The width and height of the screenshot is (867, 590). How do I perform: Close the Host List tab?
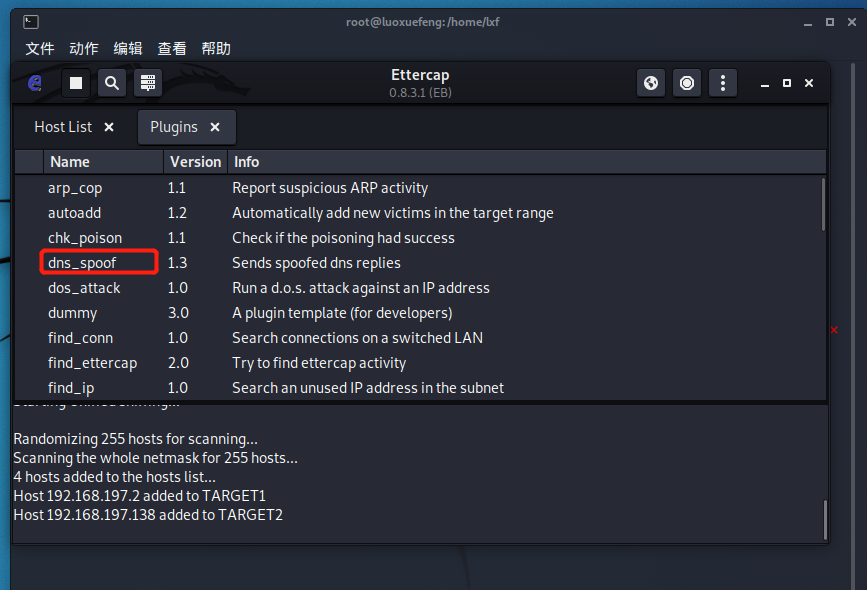pyautogui.click(x=109, y=127)
